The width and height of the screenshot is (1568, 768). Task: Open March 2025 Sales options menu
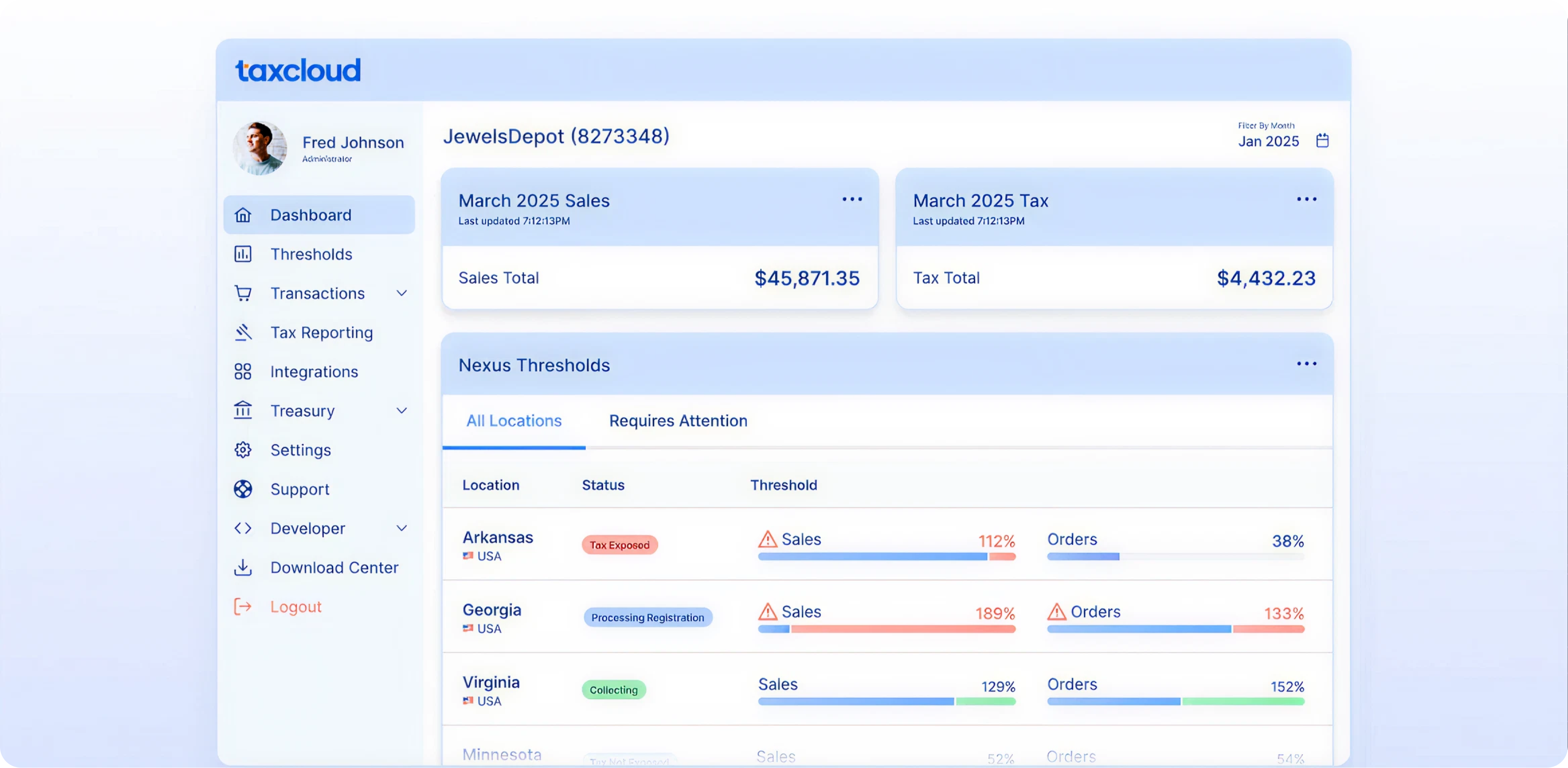tap(852, 199)
